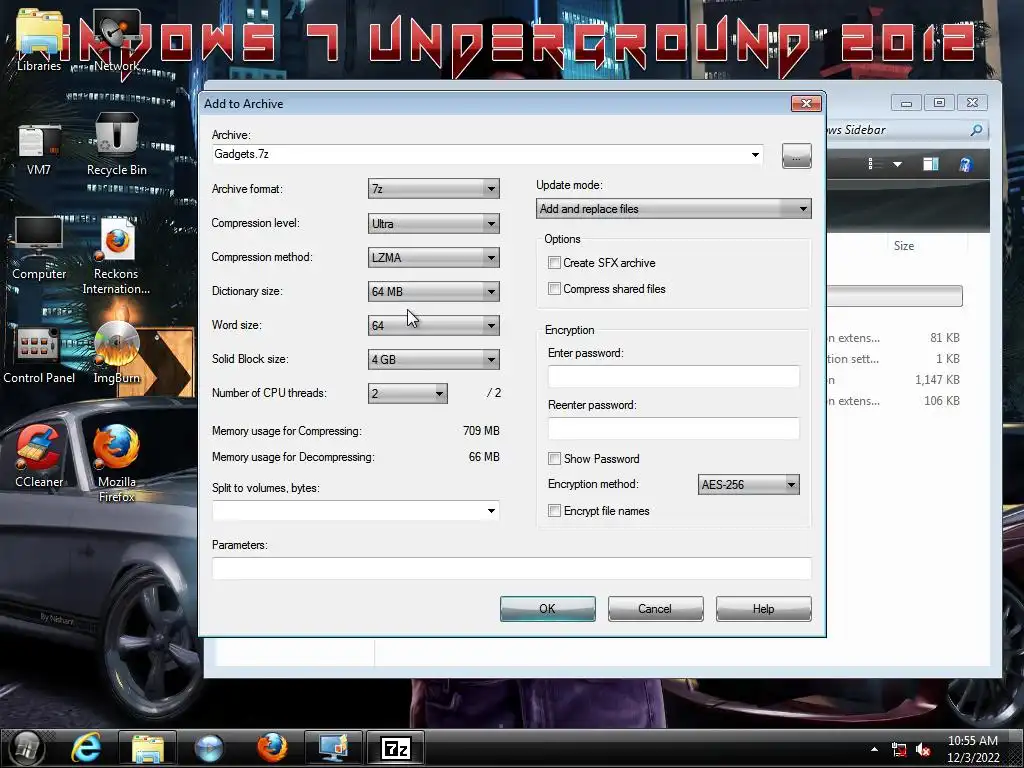1024x768 pixels.
Task: Select the 81 KB file row
Action: [893, 338]
